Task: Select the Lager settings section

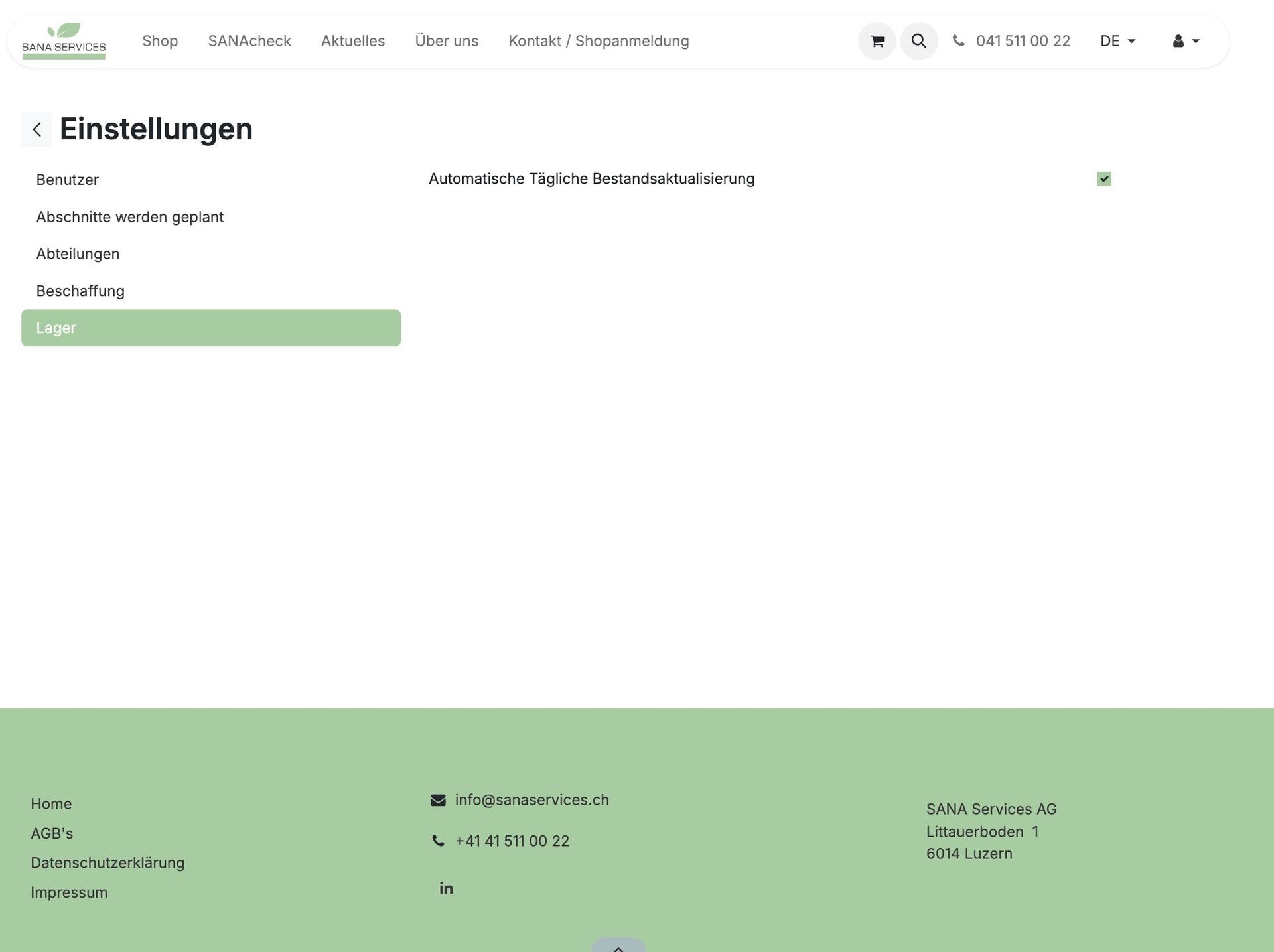Action: [211, 328]
